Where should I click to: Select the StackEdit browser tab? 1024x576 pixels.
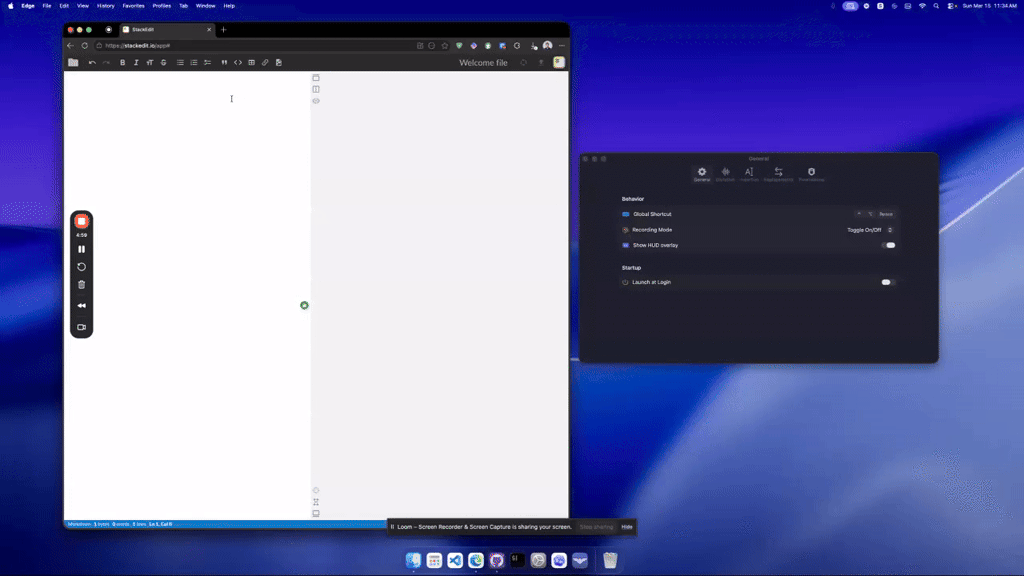click(167, 29)
